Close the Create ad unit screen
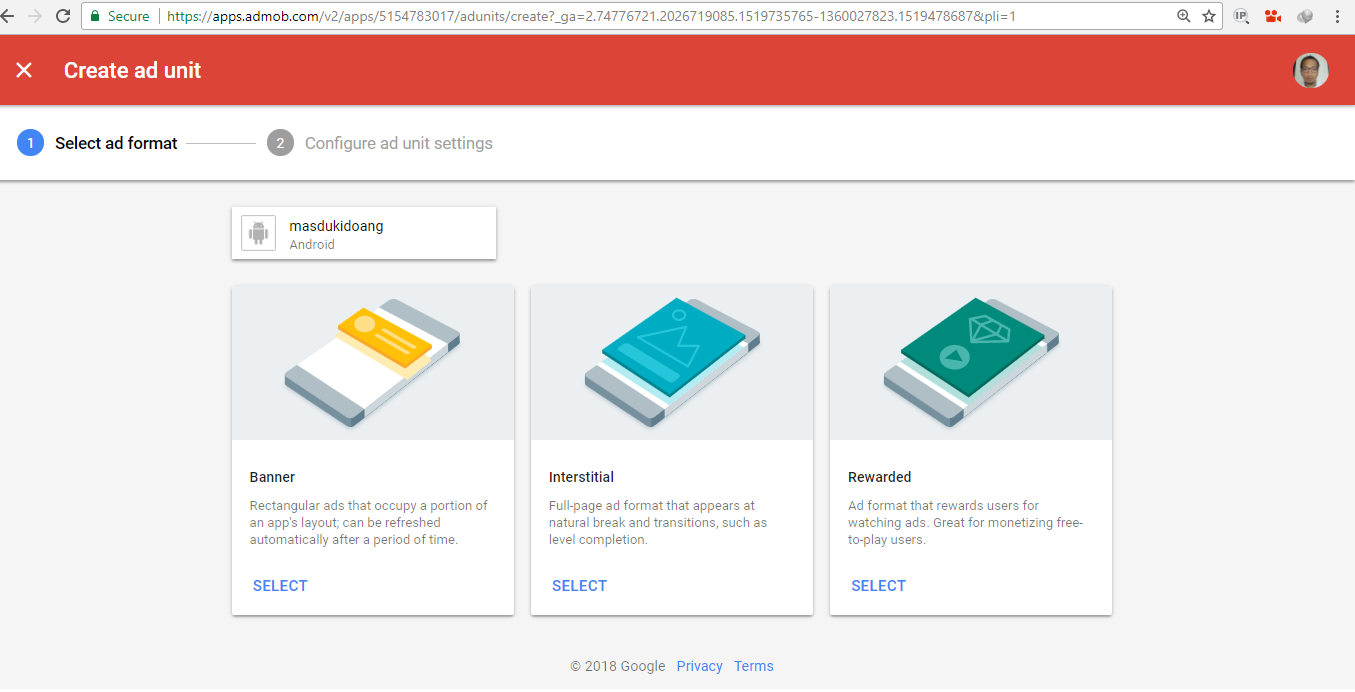The width and height of the screenshot is (1355, 692). (x=24, y=70)
